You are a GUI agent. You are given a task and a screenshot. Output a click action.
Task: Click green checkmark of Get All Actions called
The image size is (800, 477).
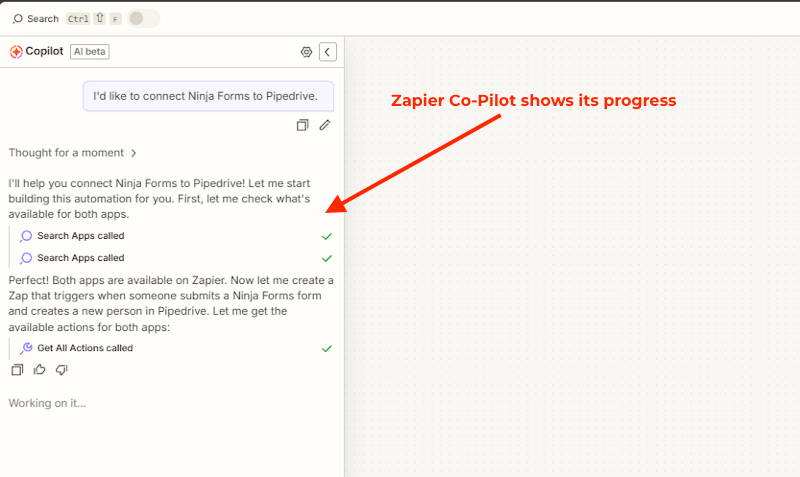pos(327,348)
